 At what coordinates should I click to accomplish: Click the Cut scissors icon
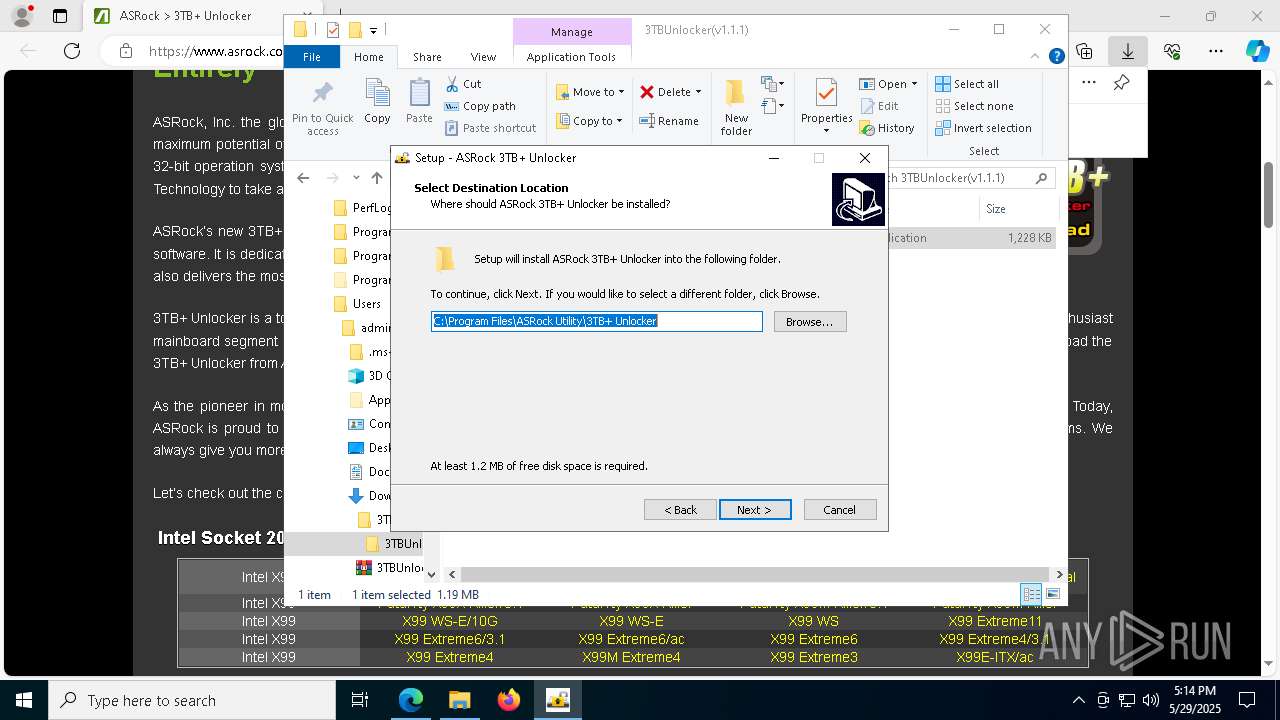click(452, 84)
